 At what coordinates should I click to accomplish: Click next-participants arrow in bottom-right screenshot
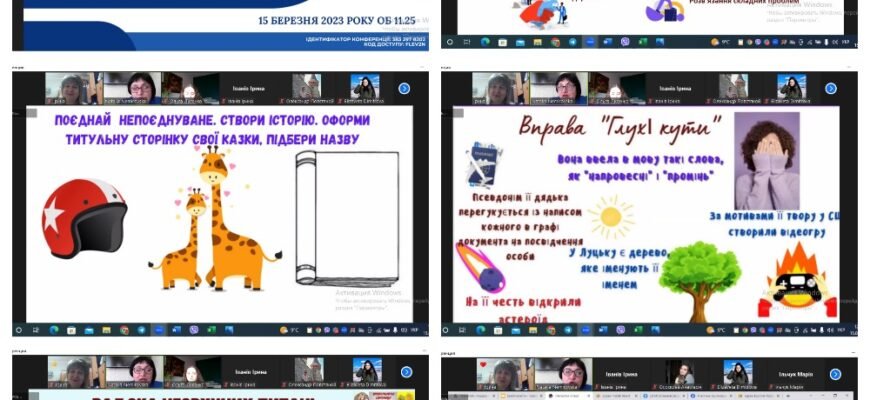(835, 374)
